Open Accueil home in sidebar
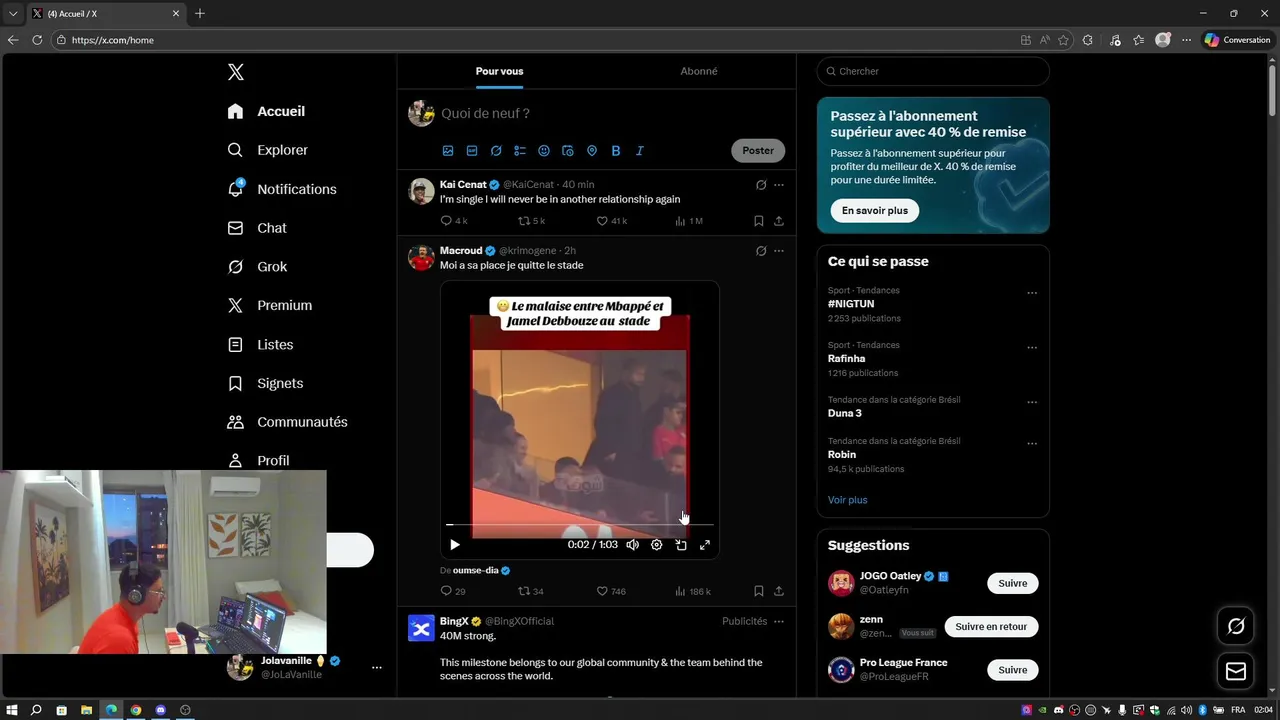1280x720 pixels. point(266,111)
